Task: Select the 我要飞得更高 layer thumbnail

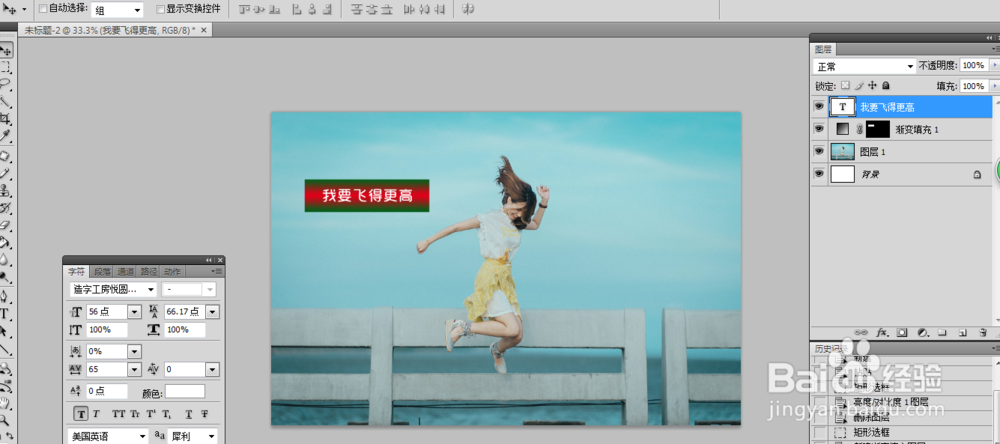Action: point(842,107)
